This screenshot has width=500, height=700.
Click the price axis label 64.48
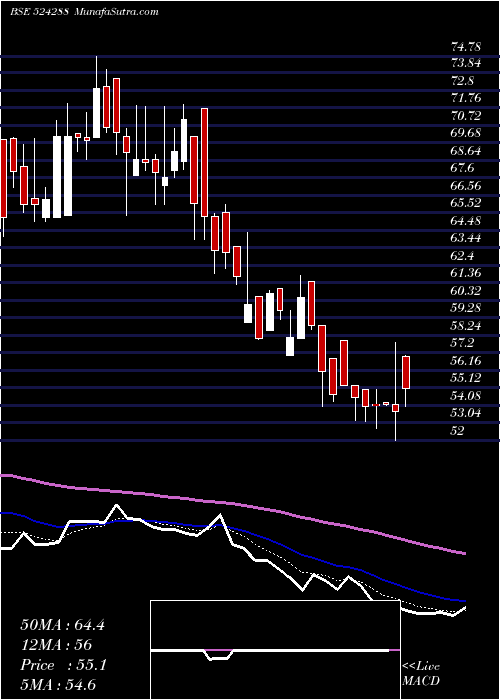(467, 221)
